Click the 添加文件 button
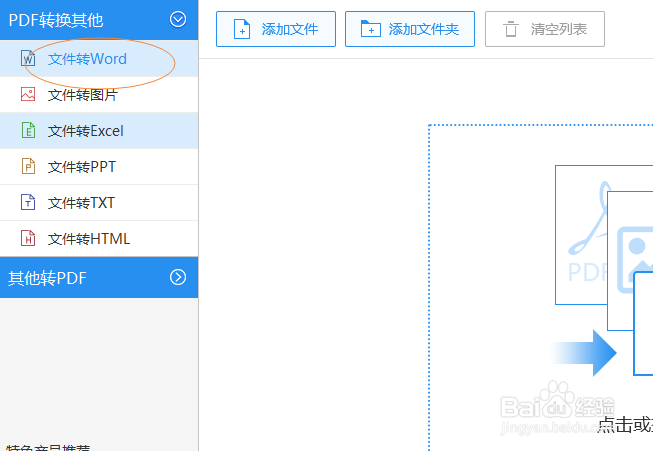The height and width of the screenshot is (451, 653). click(x=276, y=29)
